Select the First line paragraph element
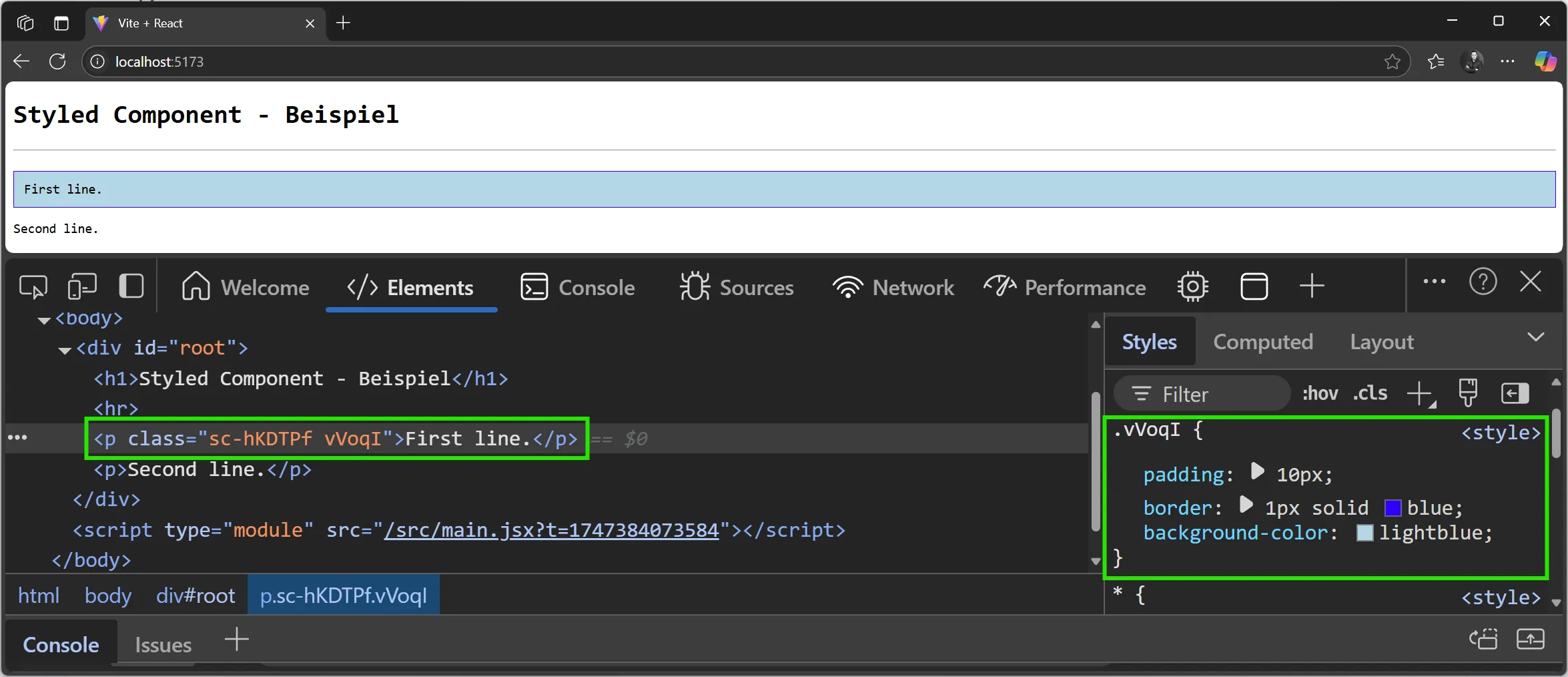 pos(336,439)
